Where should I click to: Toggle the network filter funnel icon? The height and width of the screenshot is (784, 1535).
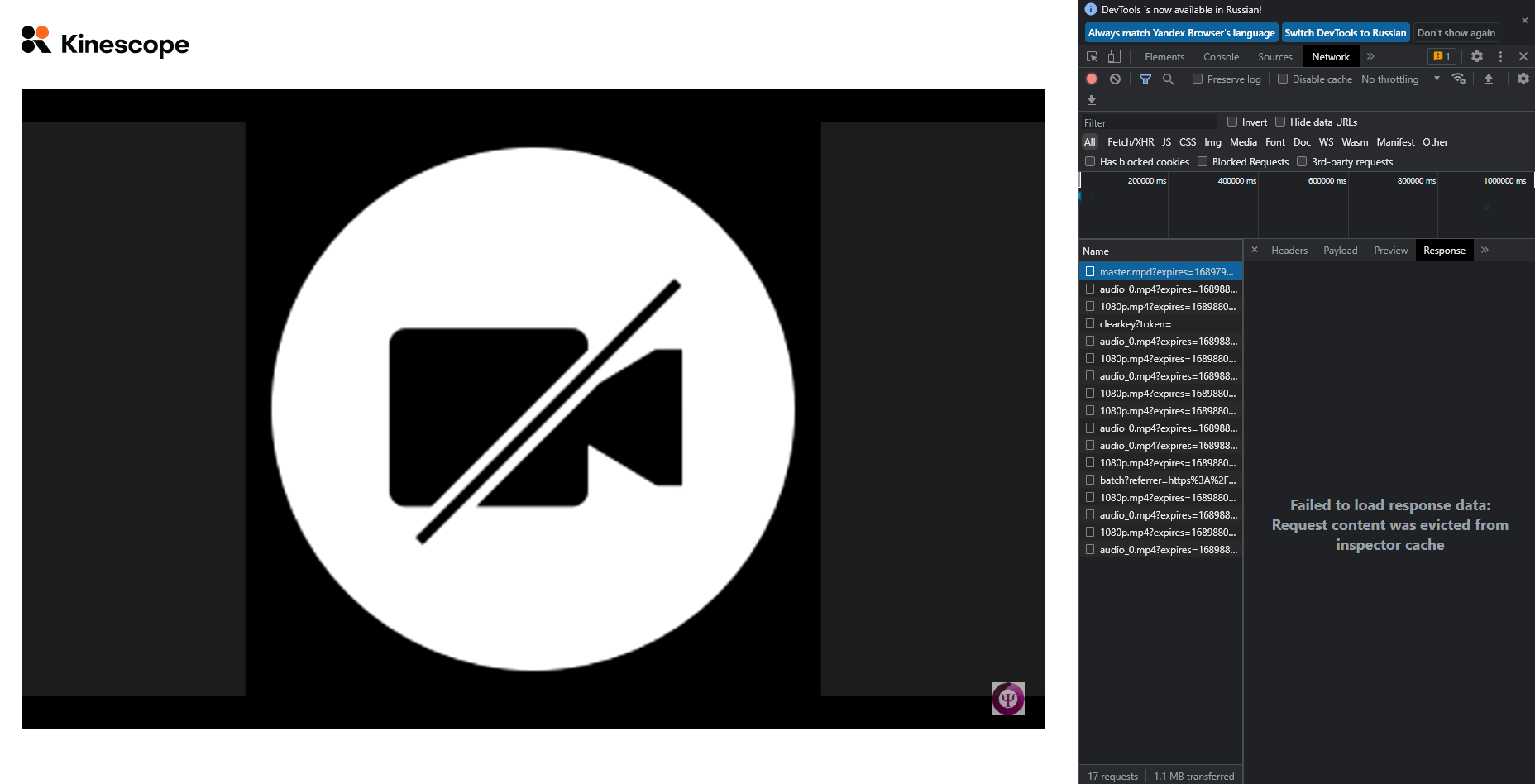[x=1145, y=79]
